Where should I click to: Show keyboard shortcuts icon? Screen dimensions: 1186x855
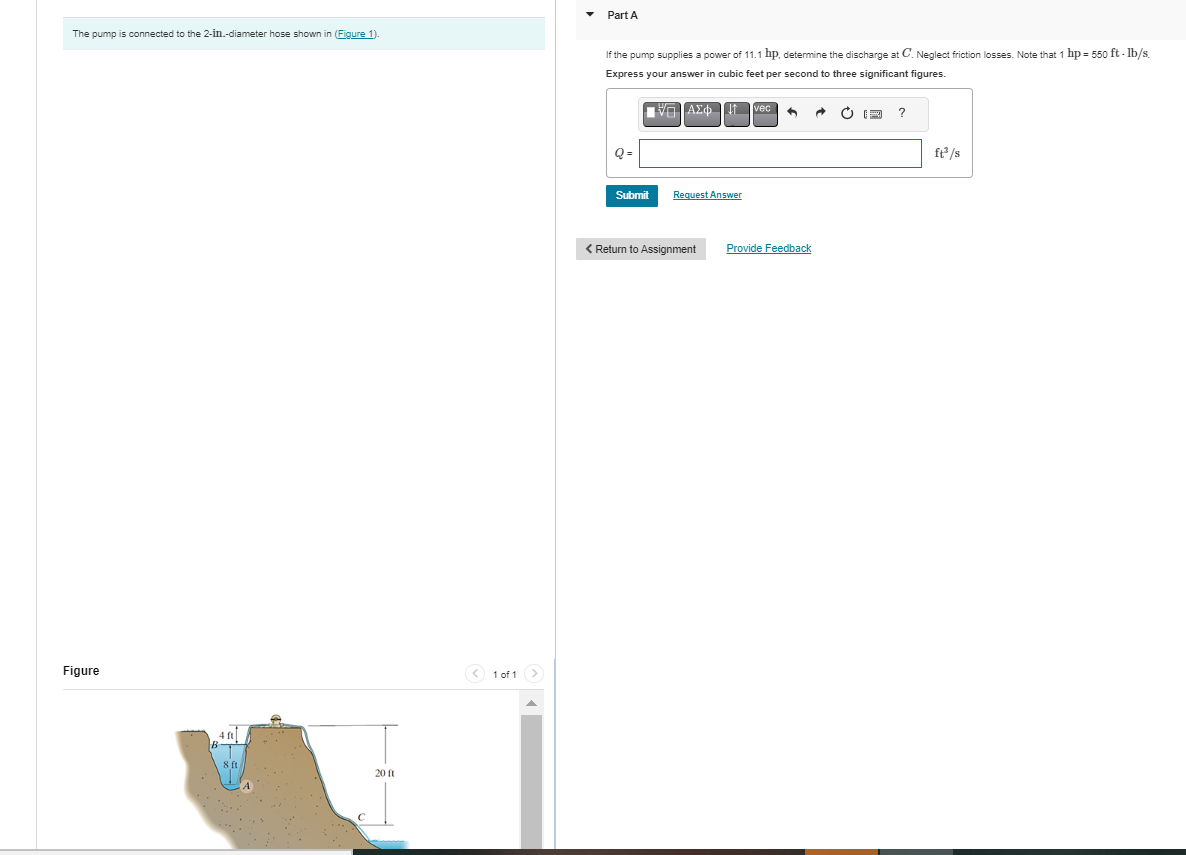click(x=873, y=114)
